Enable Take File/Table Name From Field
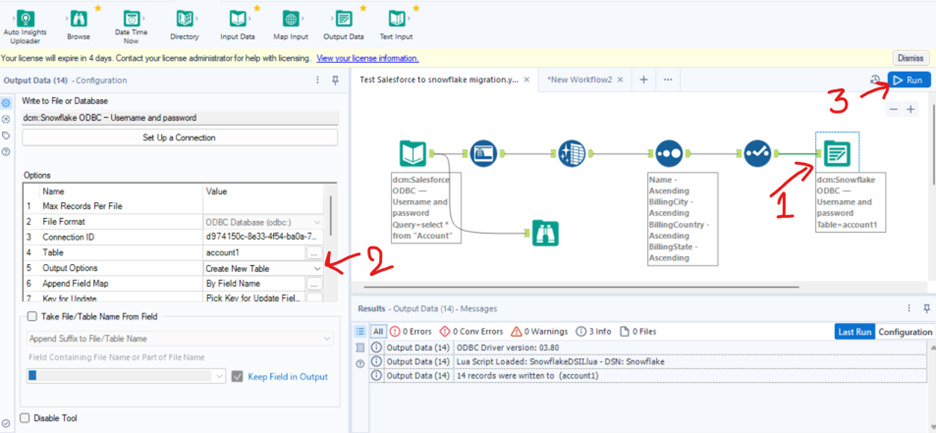Screen dimensions: 936x433 pyautogui.click(x=33, y=316)
